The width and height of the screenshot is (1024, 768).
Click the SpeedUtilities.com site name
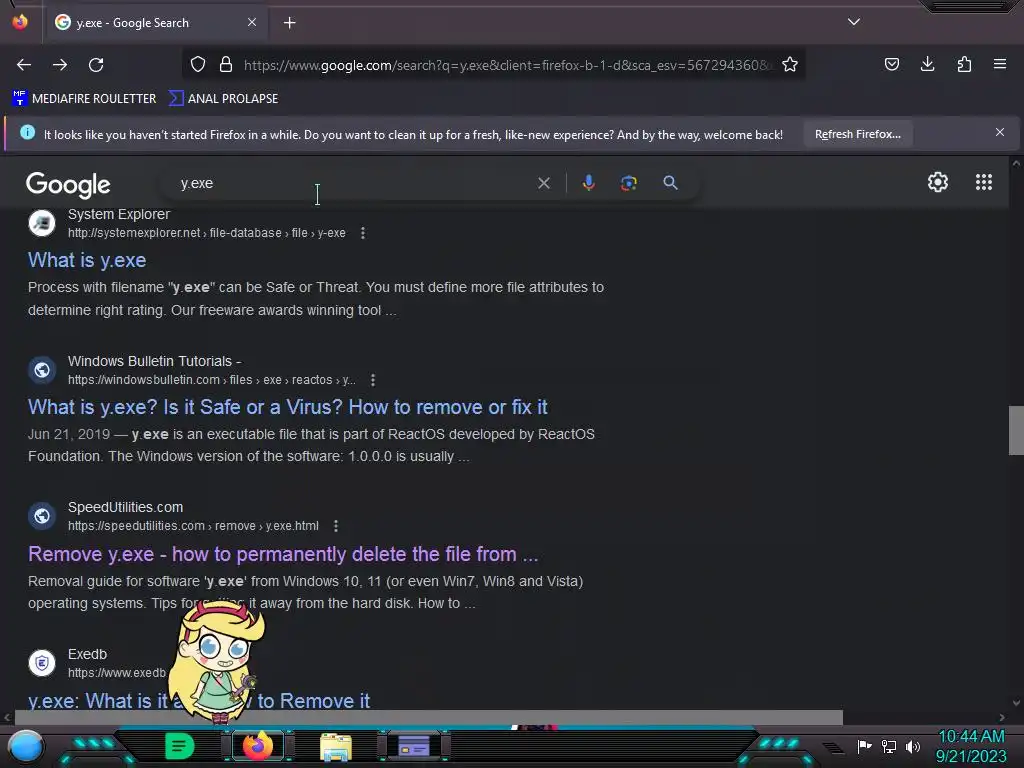click(x=125, y=507)
